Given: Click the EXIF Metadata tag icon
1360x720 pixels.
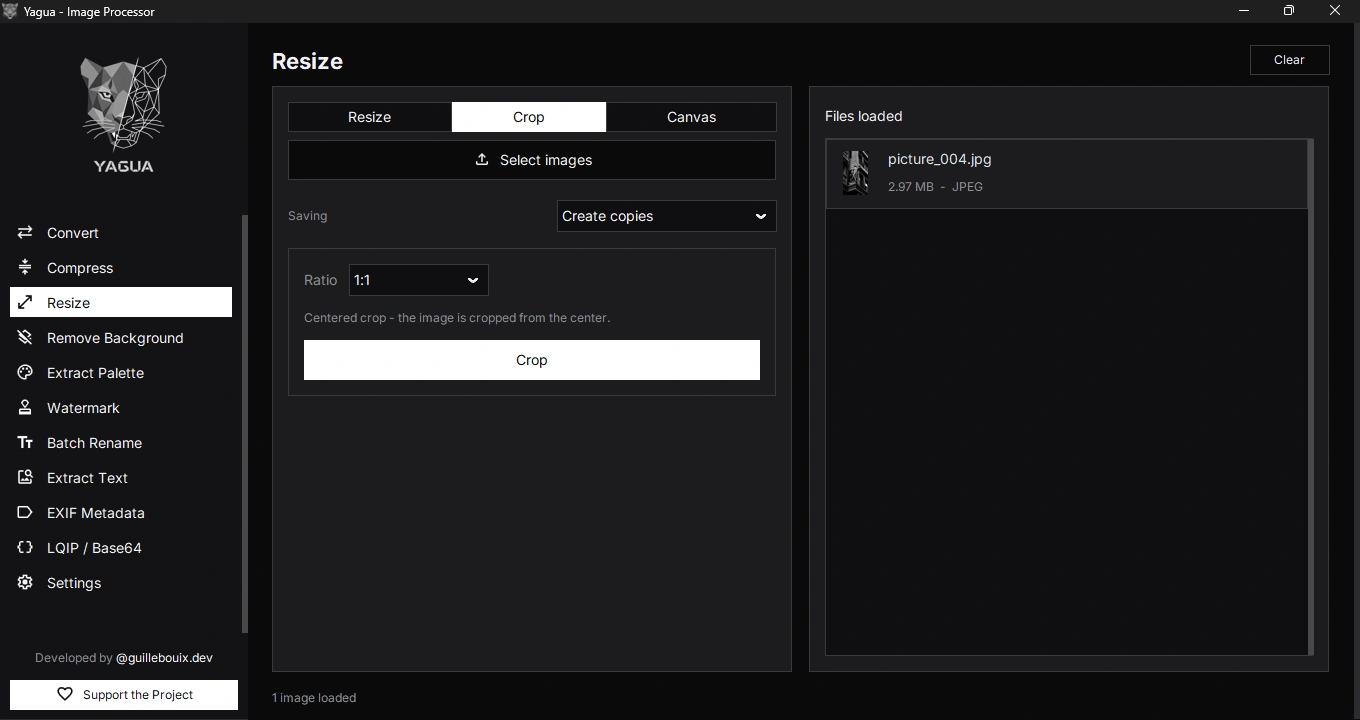Looking at the screenshot, I should click(25, 512).
